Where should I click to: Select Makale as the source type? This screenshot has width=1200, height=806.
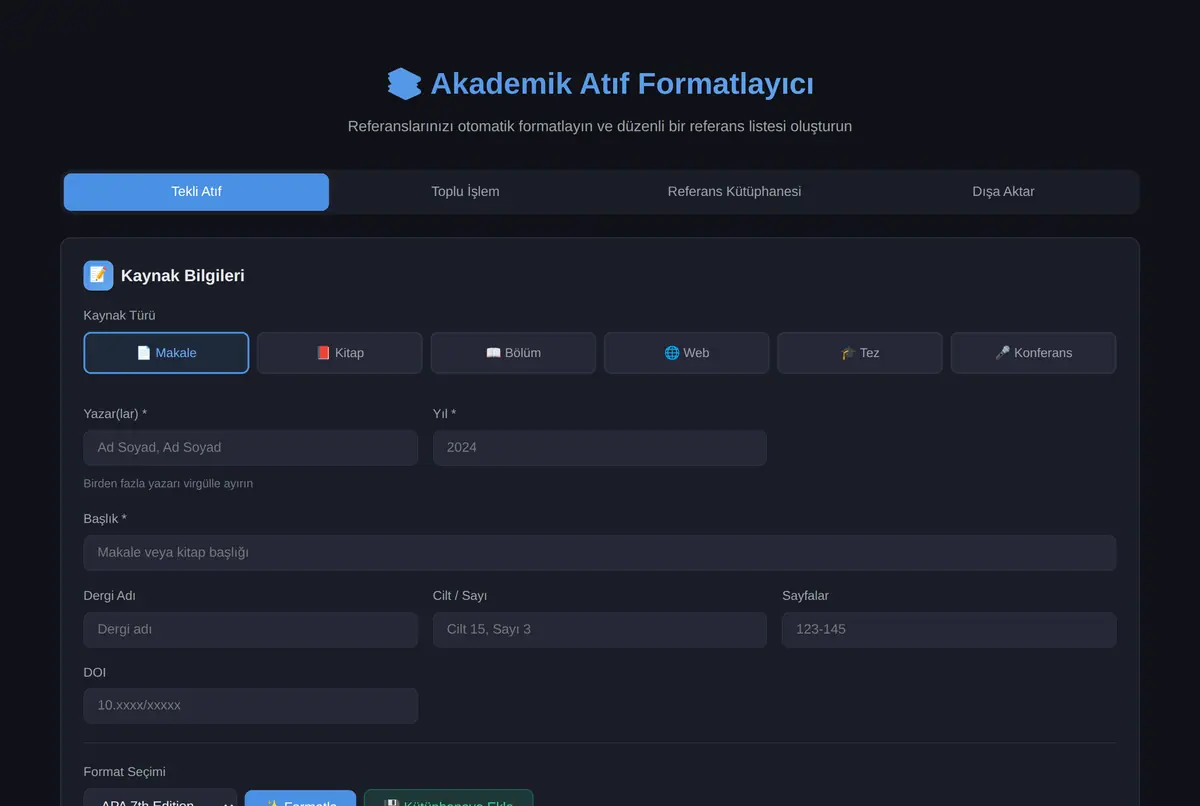pyautogui.click(x=166, y=353)
